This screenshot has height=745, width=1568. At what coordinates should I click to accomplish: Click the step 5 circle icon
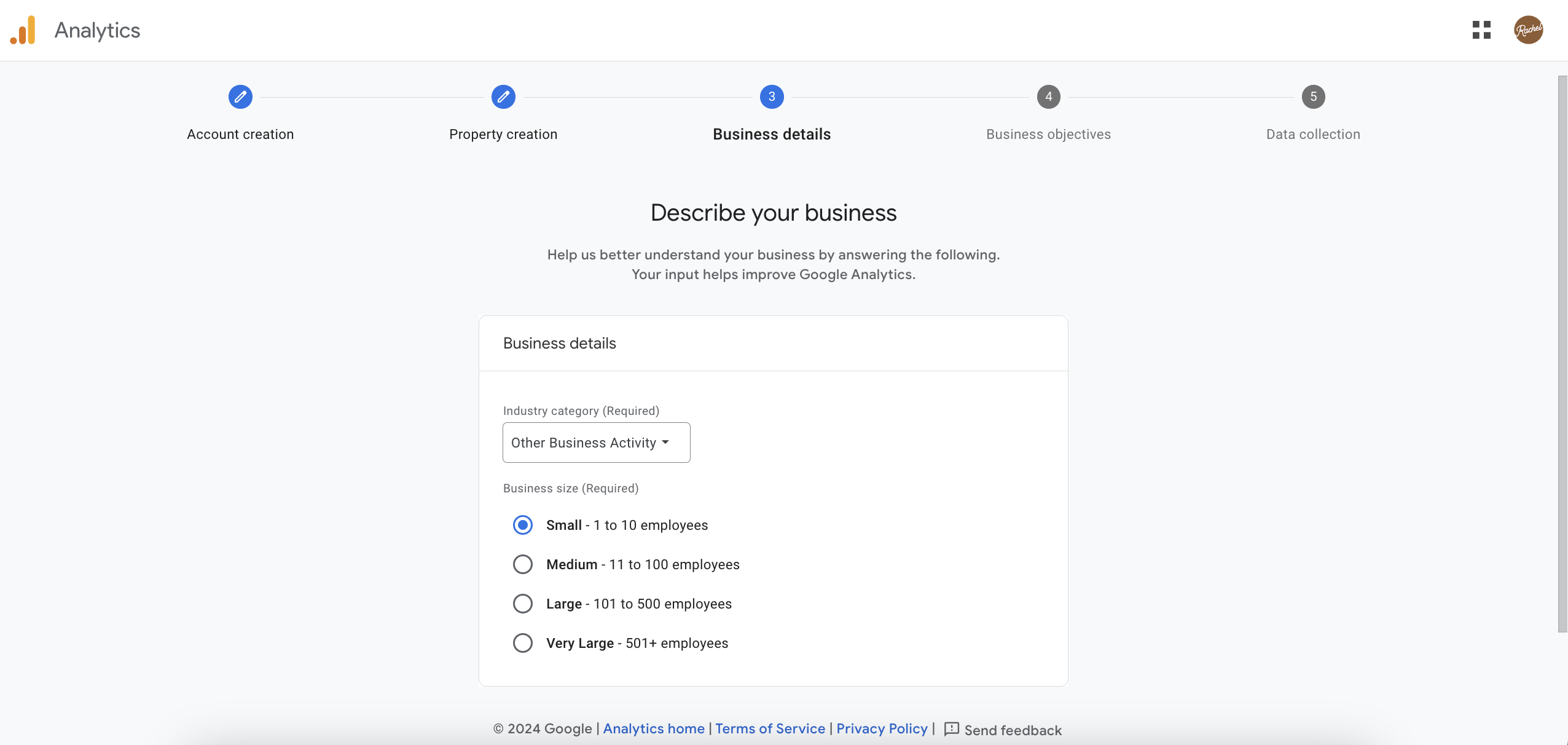pos(1314,97)
